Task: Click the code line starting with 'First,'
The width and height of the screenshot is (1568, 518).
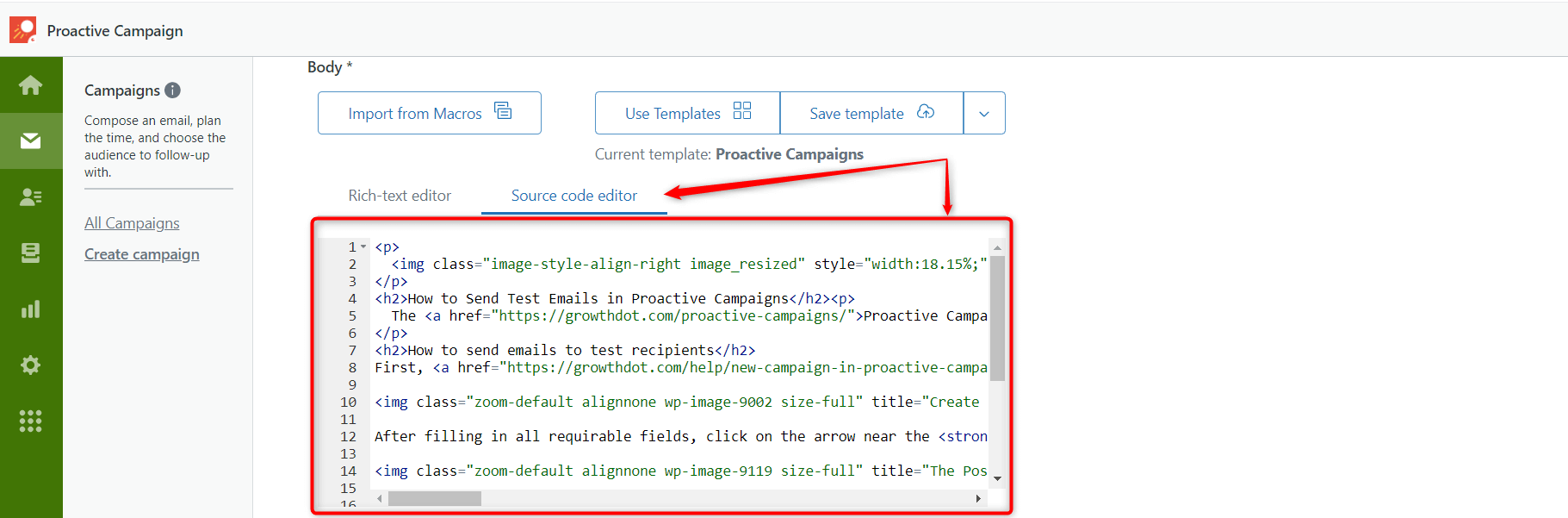Action: (681, 368)
